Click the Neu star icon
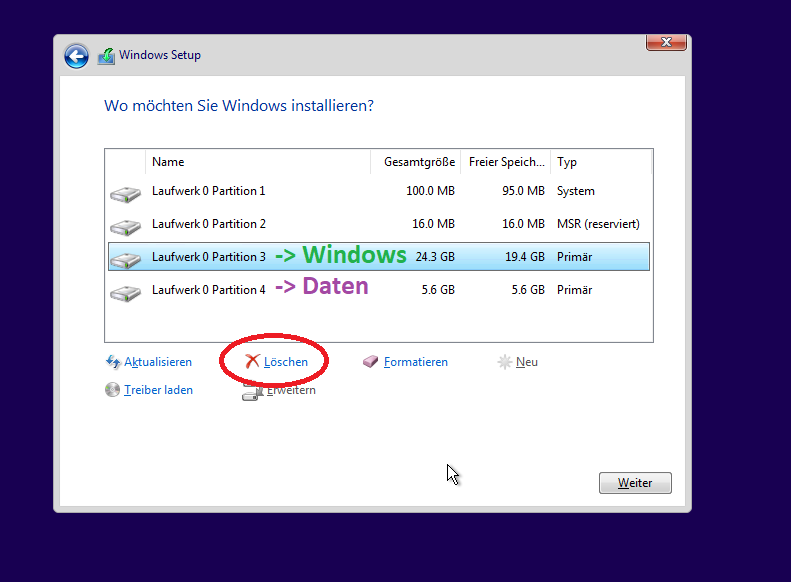 click(x=504, y=362)
